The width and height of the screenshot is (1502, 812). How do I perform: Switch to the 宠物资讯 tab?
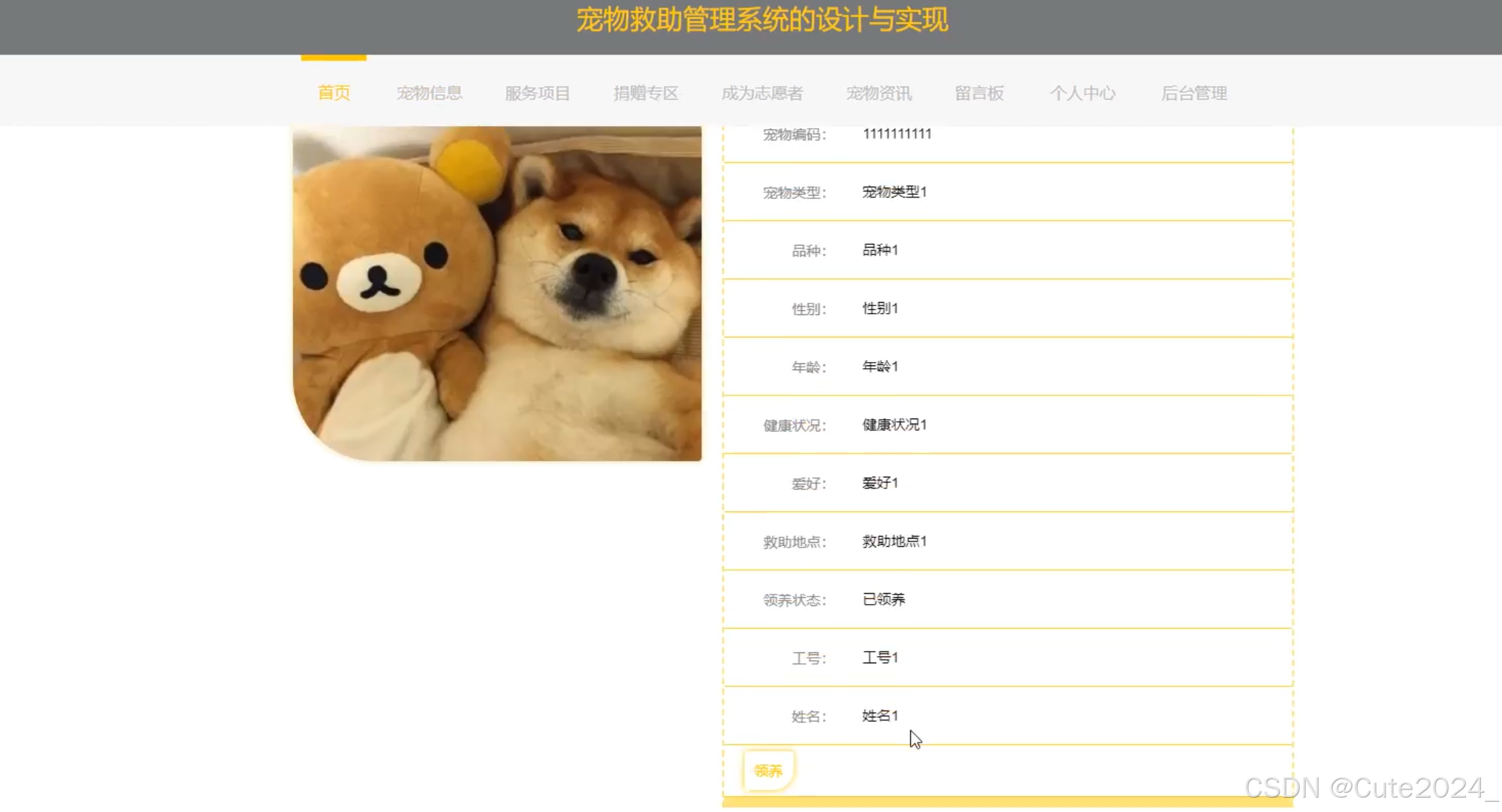click(879, 93)
